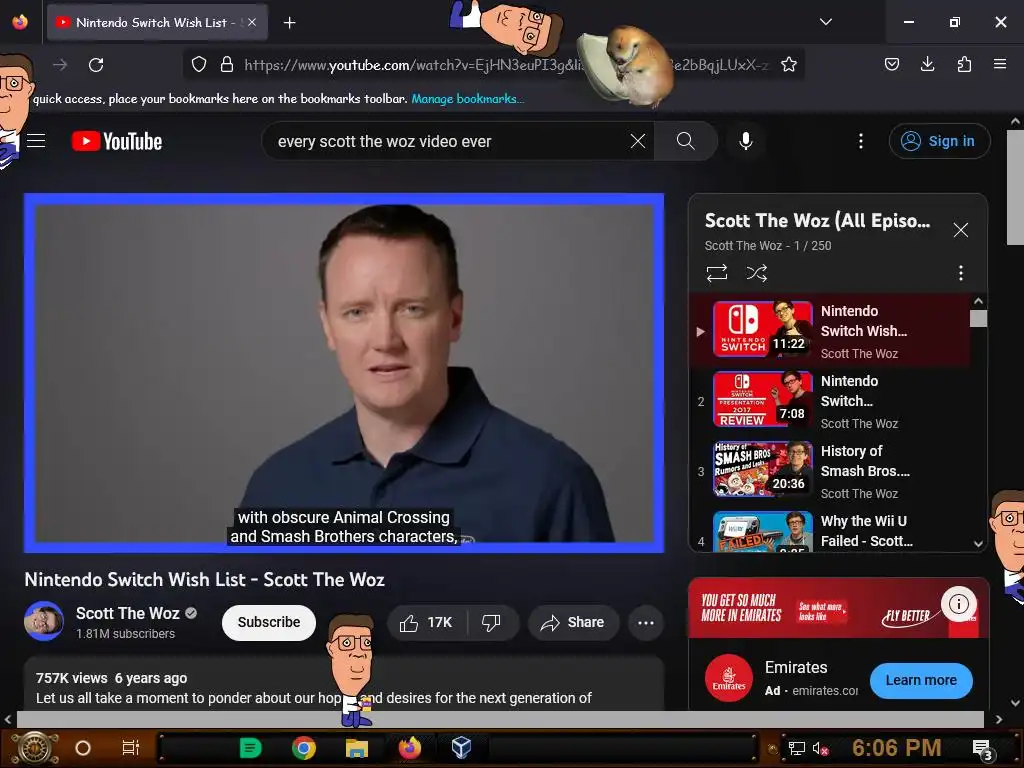Toggle playlist shuffle button
The height and width of the screenshot is (768, 1024).
[x=757, y=273]
